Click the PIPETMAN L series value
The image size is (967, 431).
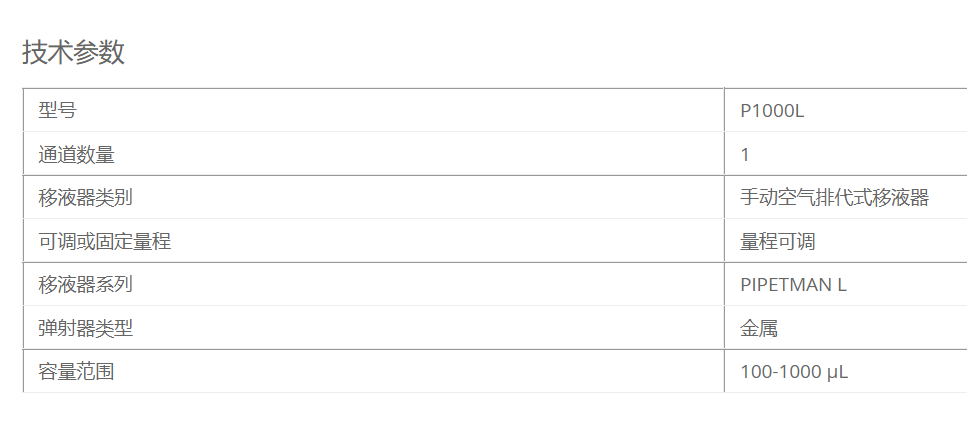(x=793, y=285)
